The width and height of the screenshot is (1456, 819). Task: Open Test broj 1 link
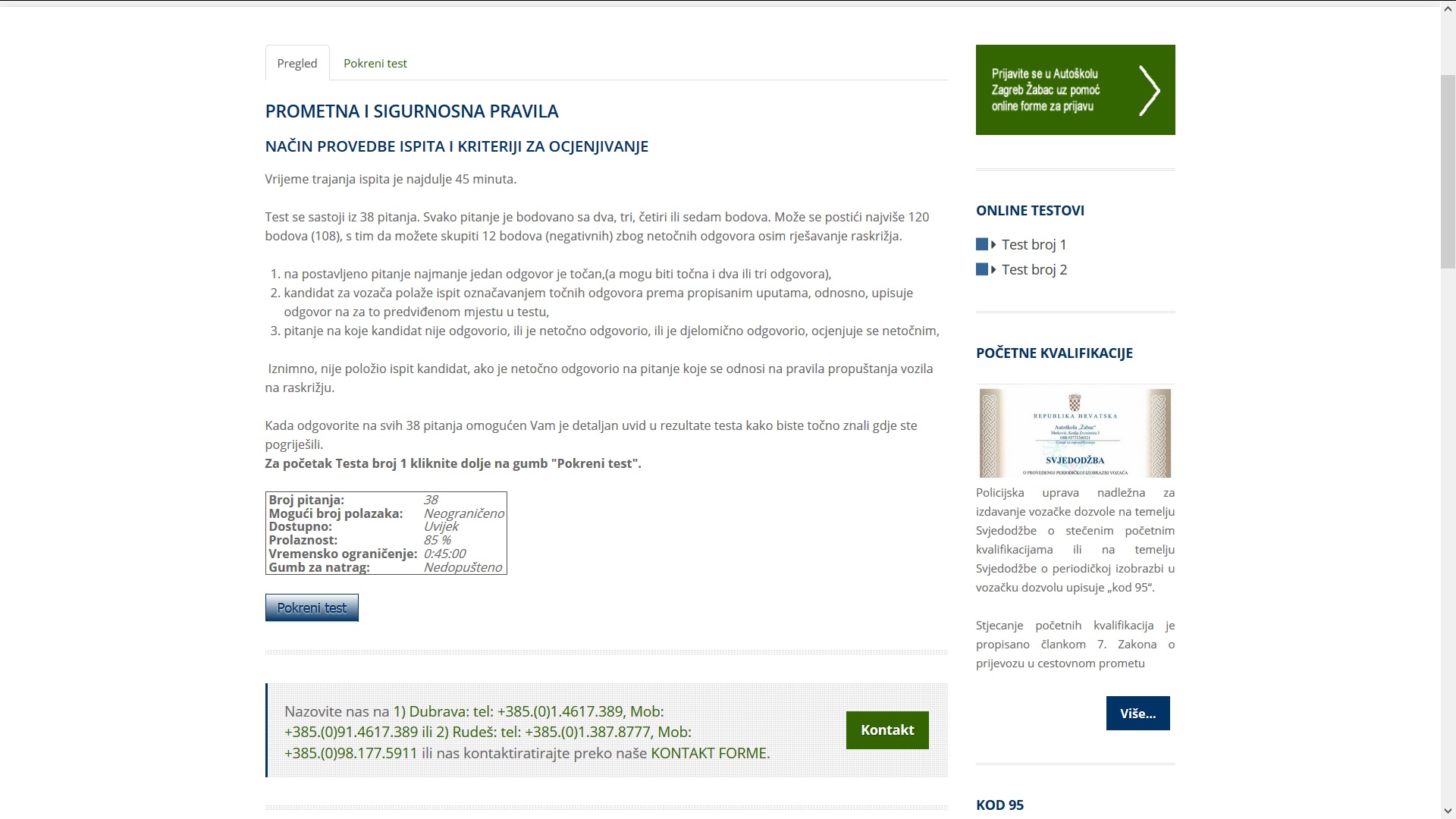tap(1034, 244)
